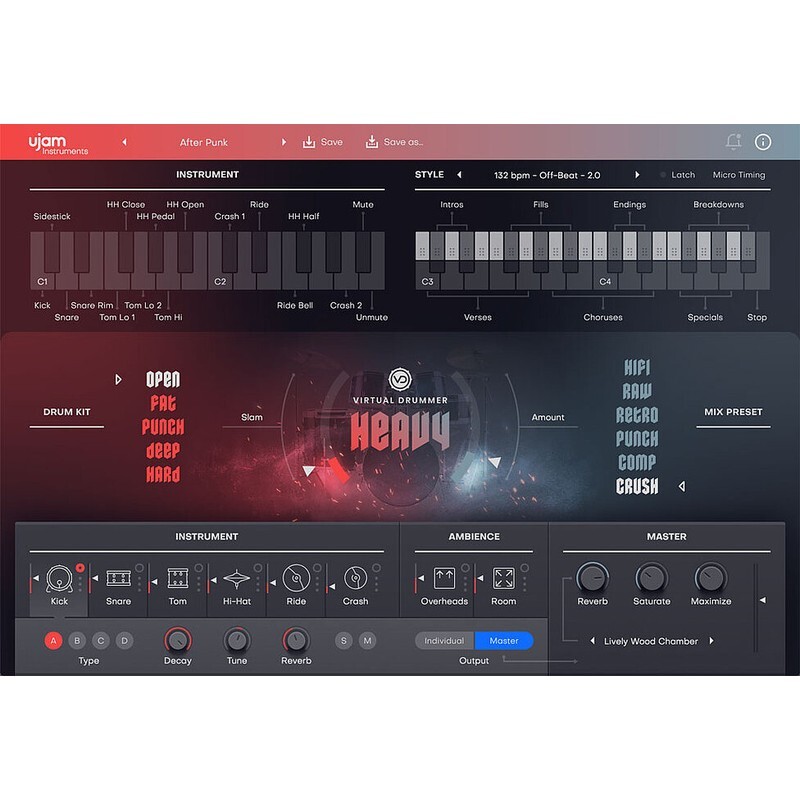800x800 pixels.
Task: Open the info icon in header
Action: click(763, 142)
